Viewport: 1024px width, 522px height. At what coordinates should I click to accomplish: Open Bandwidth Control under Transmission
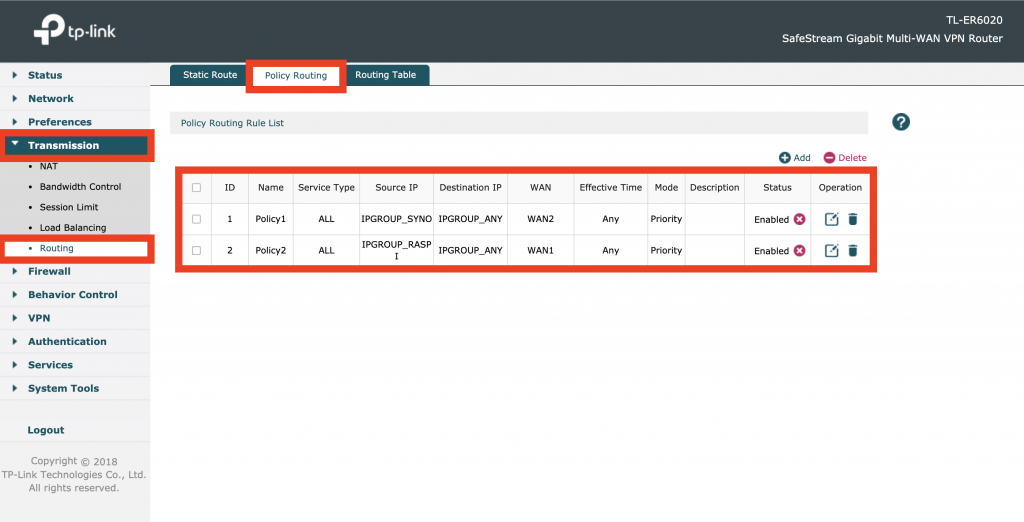(x=80, y=187)
